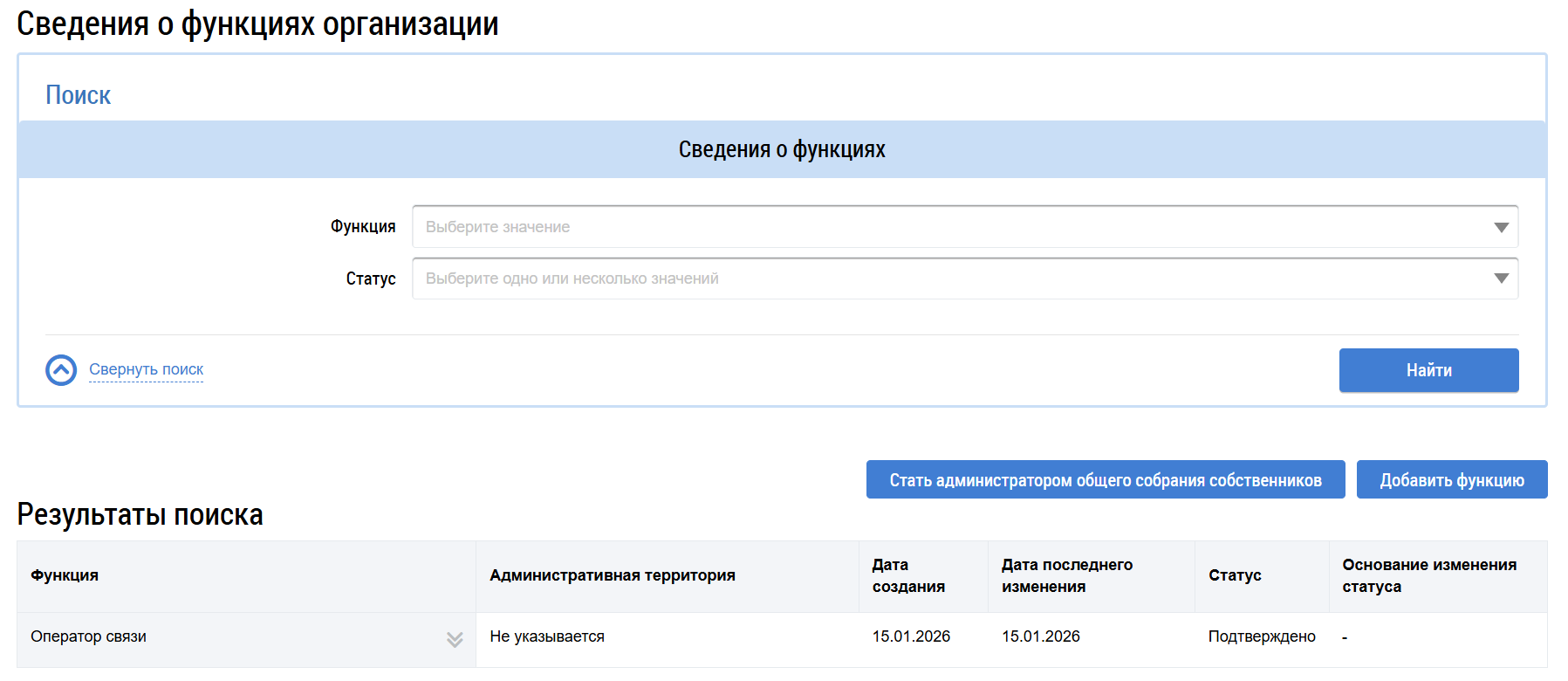Image resolution: width=1568 pixels, height=681 pixels.
Task: Click the Свернуть поиск link
Action: [x=146, y=369]
